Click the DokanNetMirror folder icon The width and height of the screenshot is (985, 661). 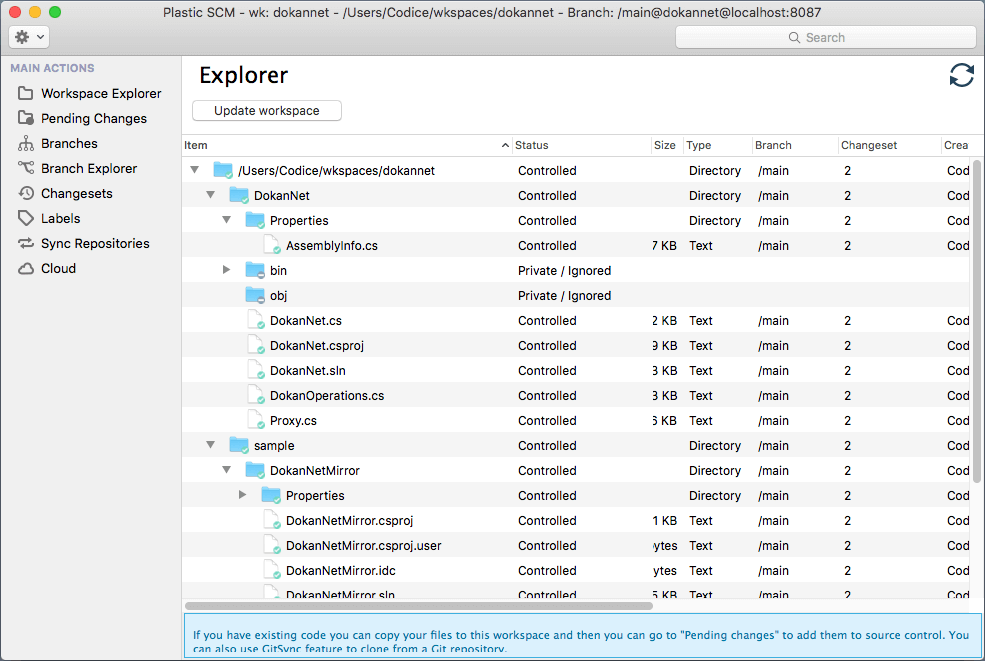pos(255,470)
